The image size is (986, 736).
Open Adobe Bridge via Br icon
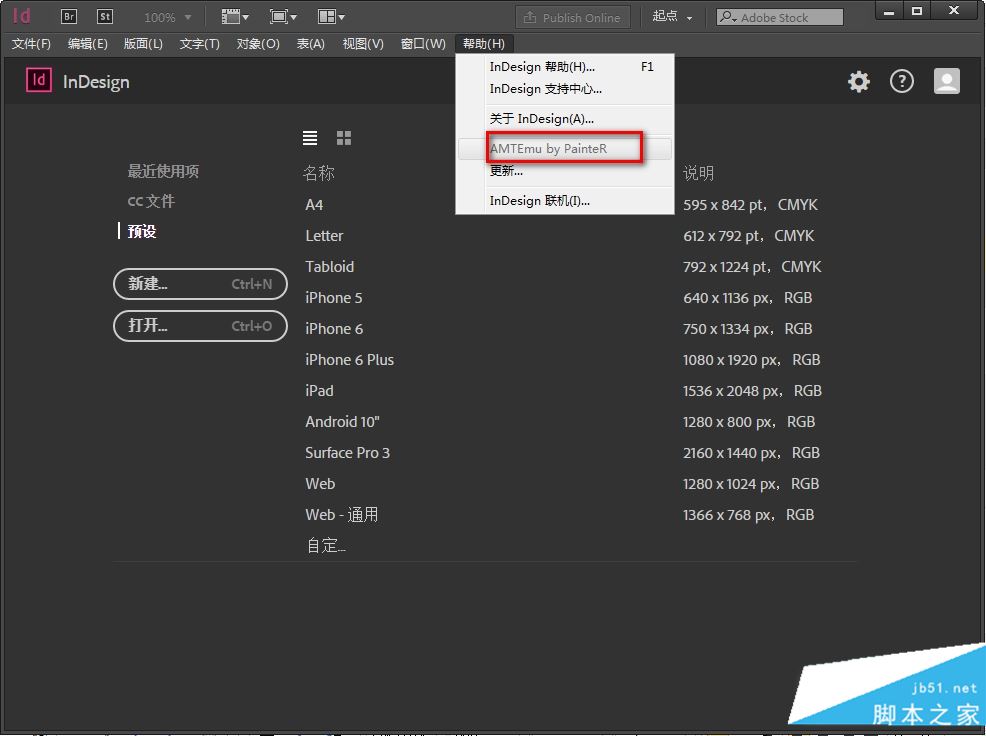[x=69, y=16]
